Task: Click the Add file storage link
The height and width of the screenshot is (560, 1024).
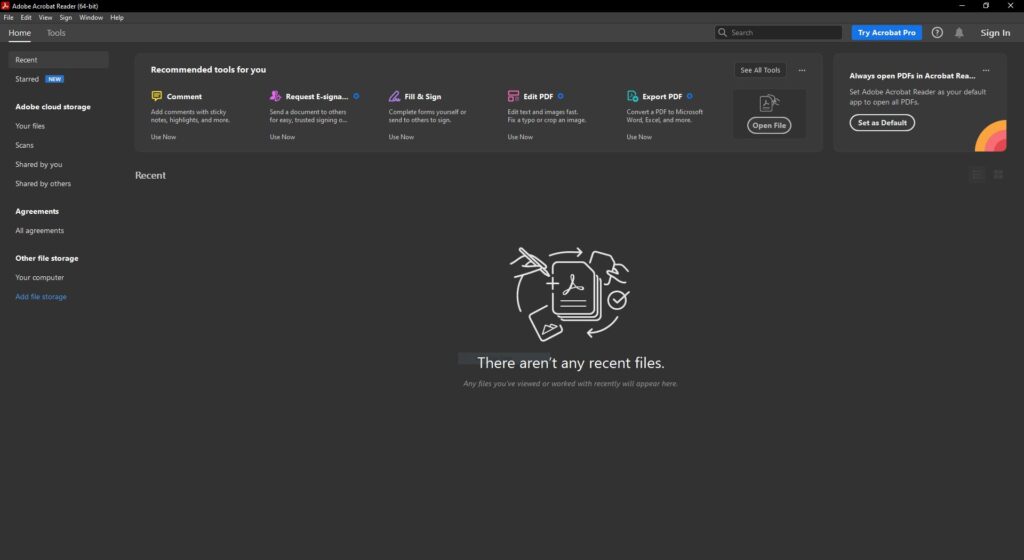Action: (41, 296)
